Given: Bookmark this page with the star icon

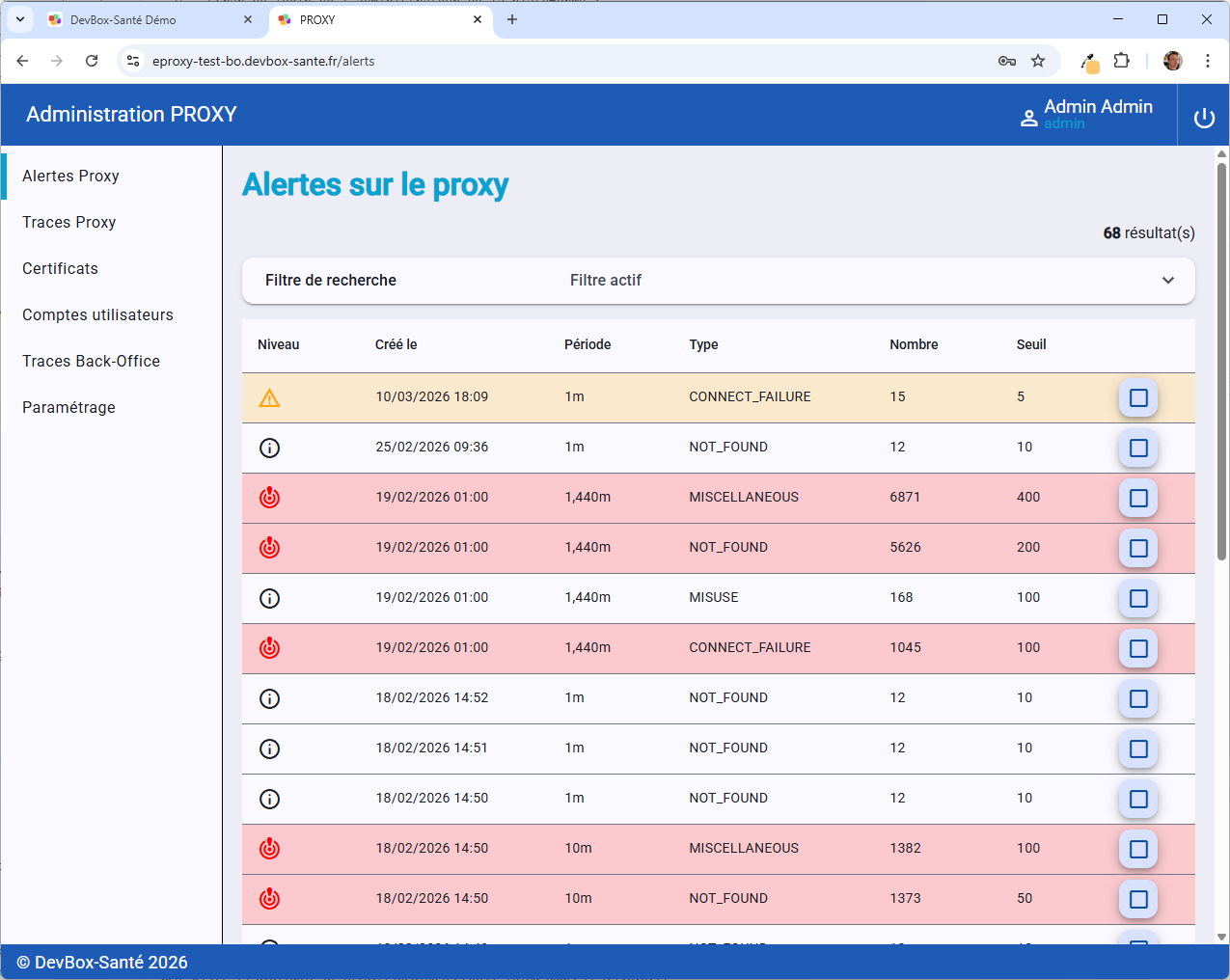Looking at the screenshot, I should point(1038,61).
